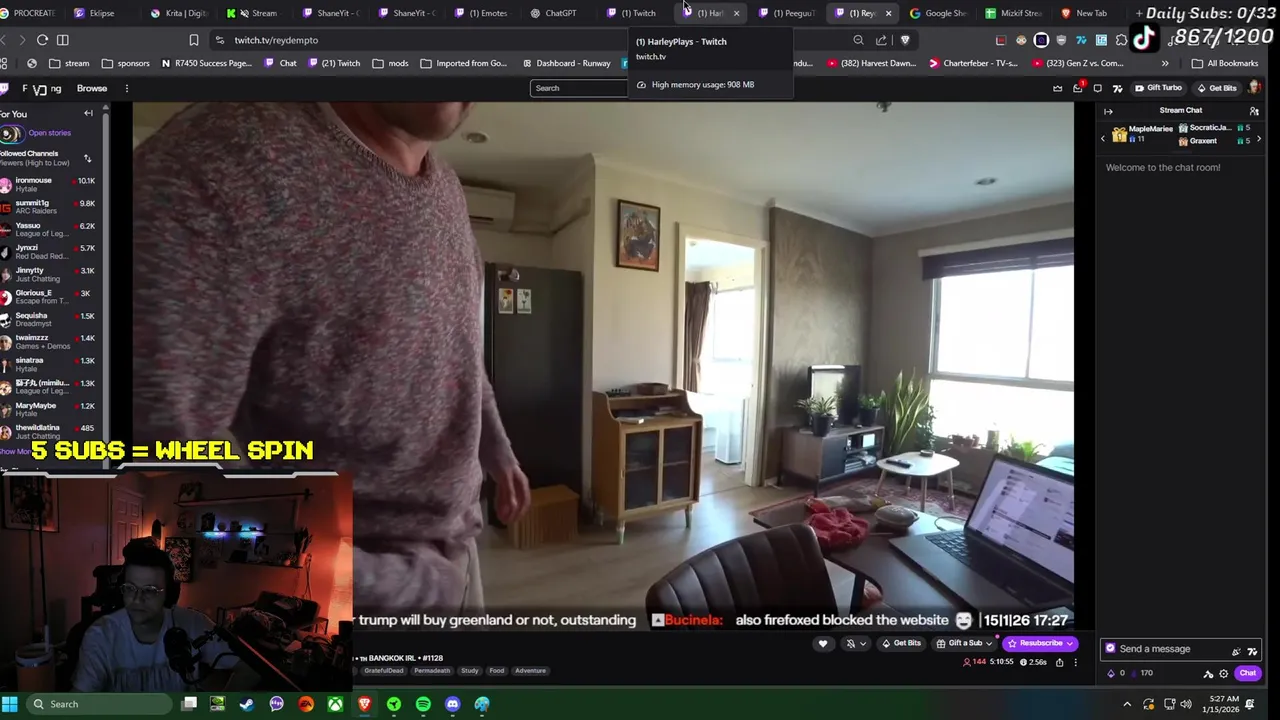This screenshot has height=720, width=1280.
Task: Open thewildlatina channel in sidebar
Action: (48, 431)
